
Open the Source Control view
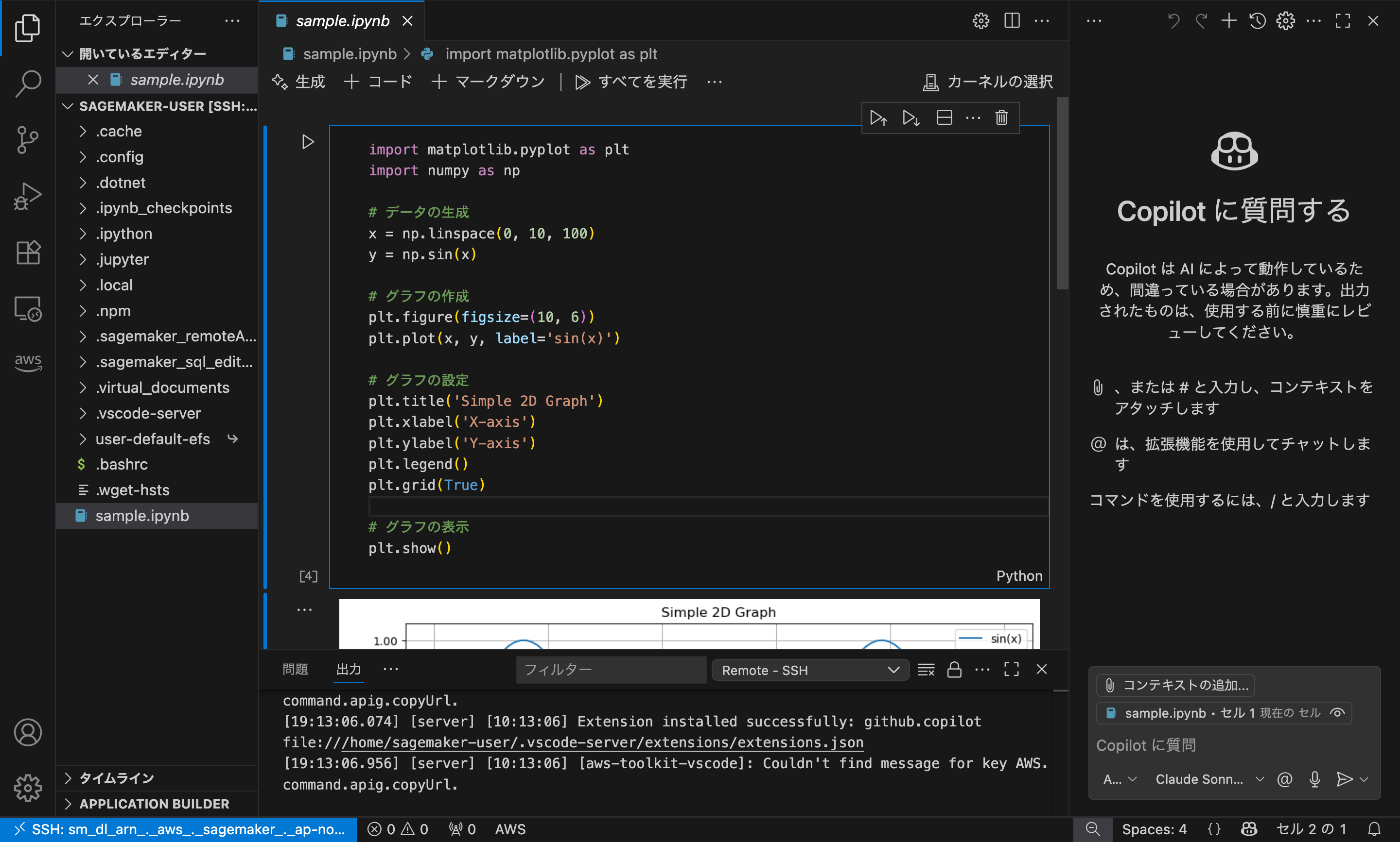(28, 140)
